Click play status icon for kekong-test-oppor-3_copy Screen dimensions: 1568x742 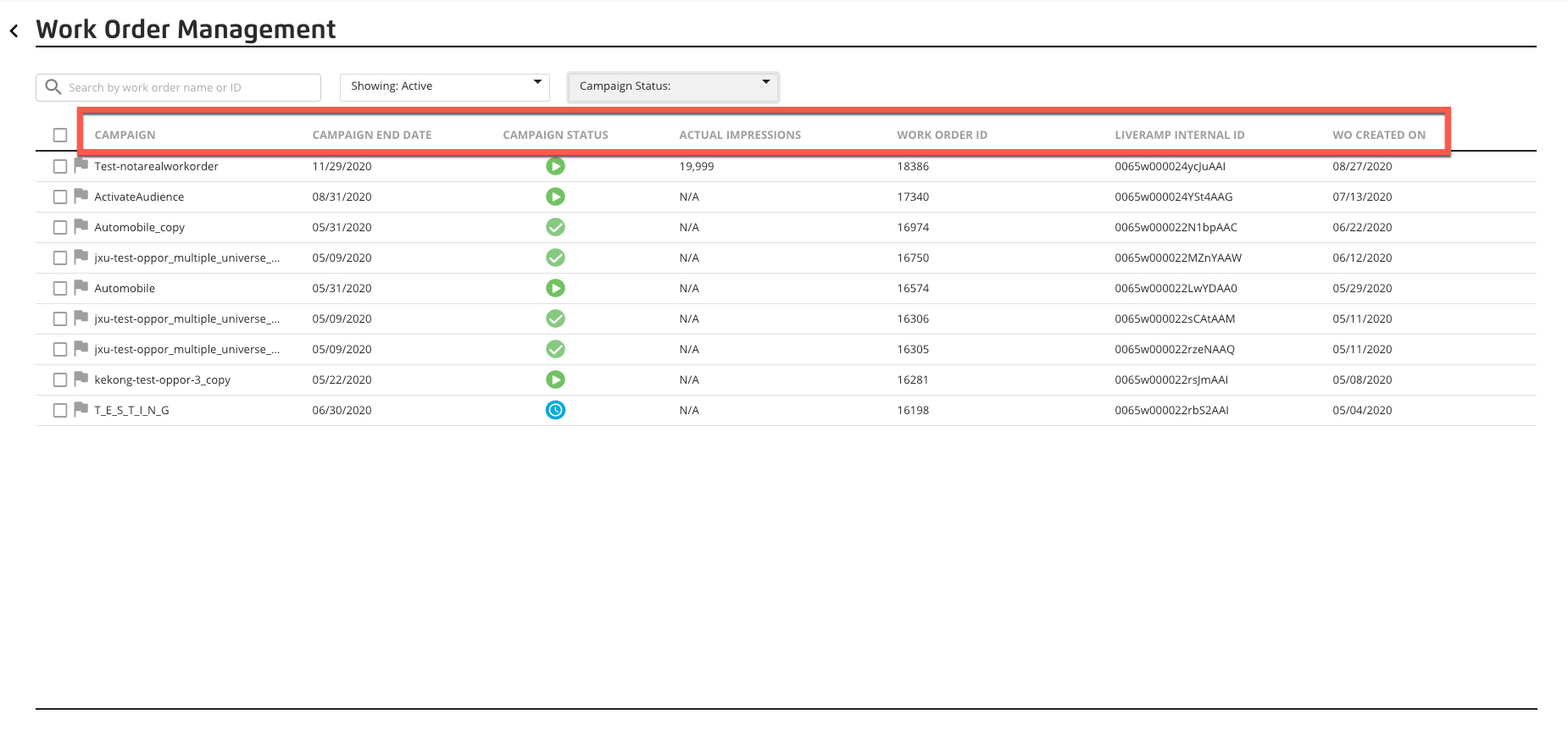[x=555, y=379]
